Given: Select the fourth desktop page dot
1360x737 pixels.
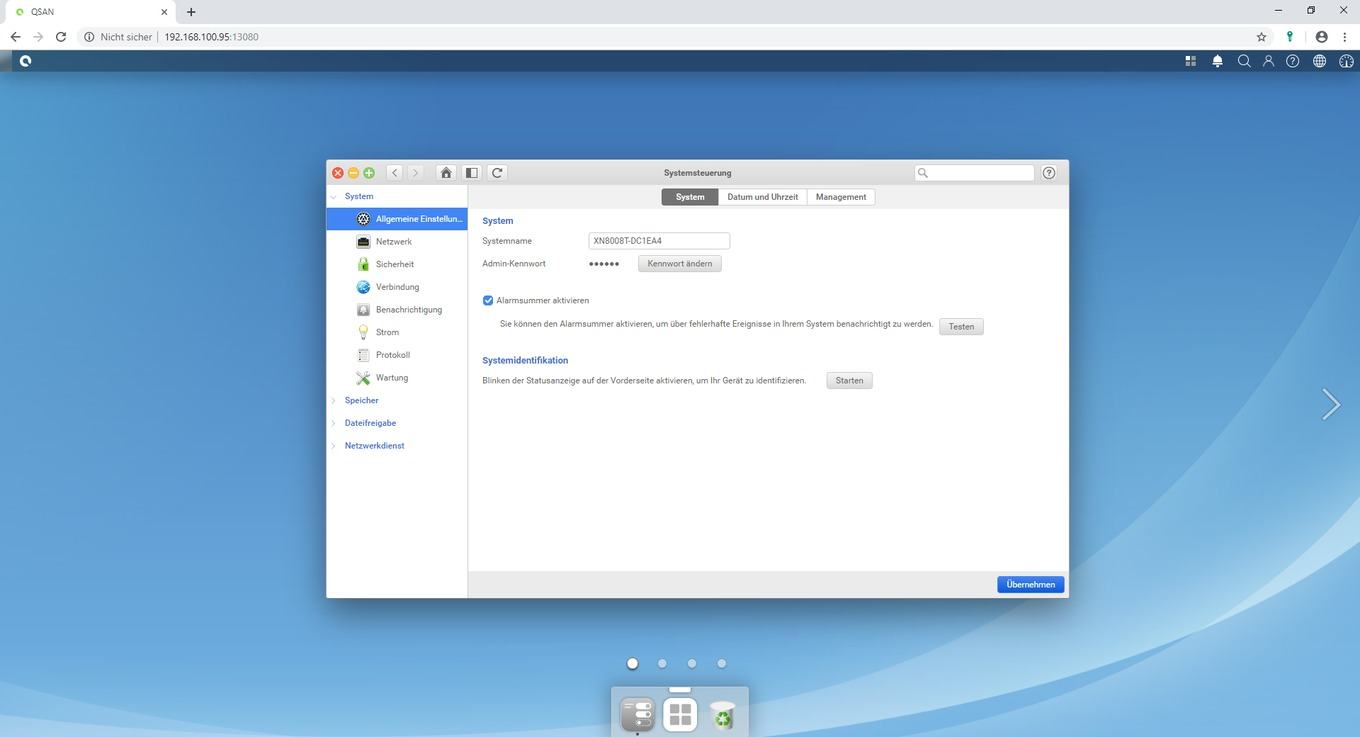Looking at the screenshot, I should point(721,663).
